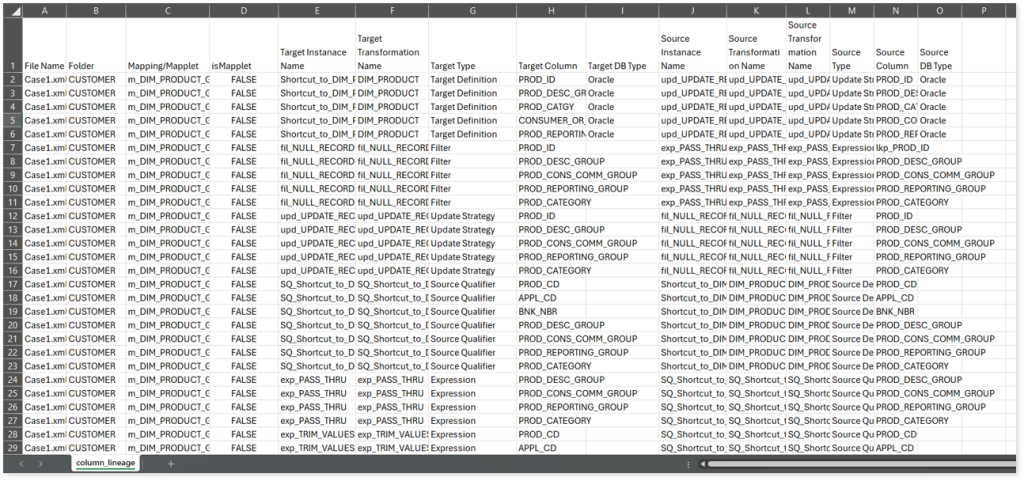Click 'exp_PASS_THRU' Target Instance cell in row 25

(x=317, y=393)
